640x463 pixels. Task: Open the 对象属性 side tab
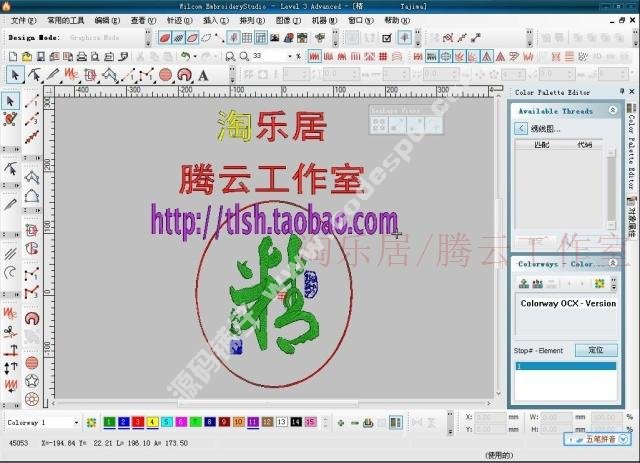[x=631, y=218]
